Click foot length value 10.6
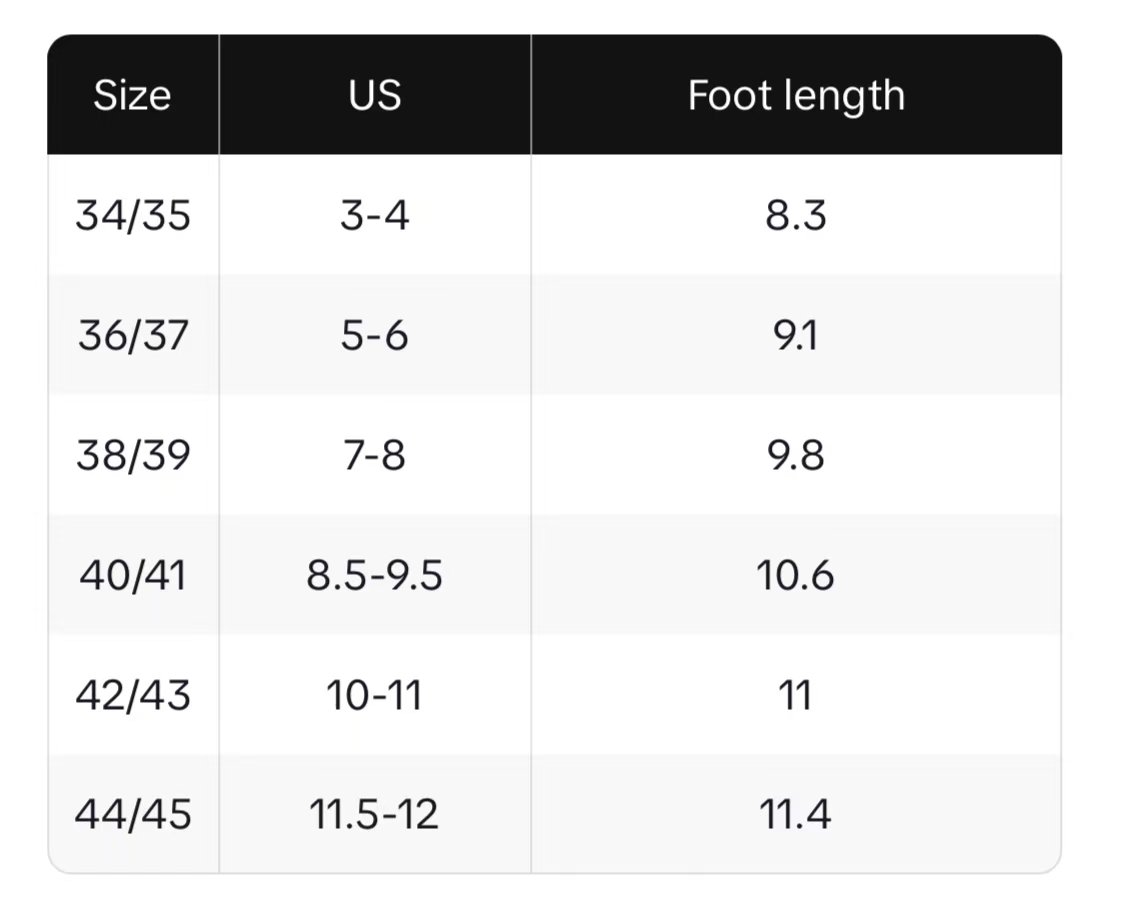The width and height of the screenshot is (1124, 912). point(796,575)
